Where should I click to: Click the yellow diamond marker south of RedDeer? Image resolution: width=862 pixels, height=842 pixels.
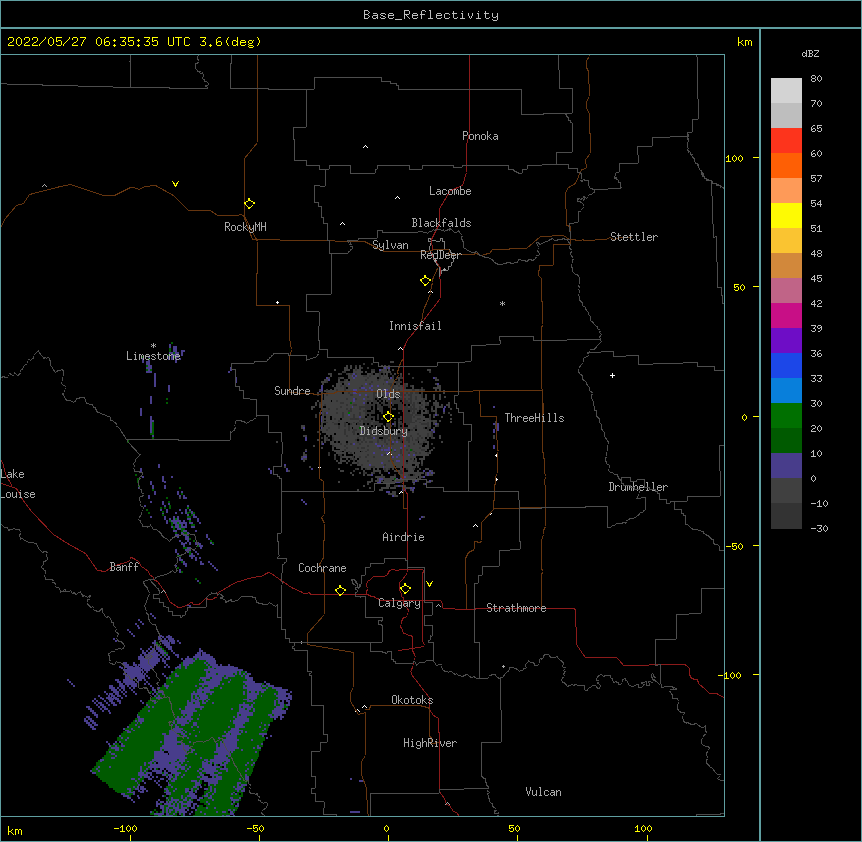click(425, 280)
